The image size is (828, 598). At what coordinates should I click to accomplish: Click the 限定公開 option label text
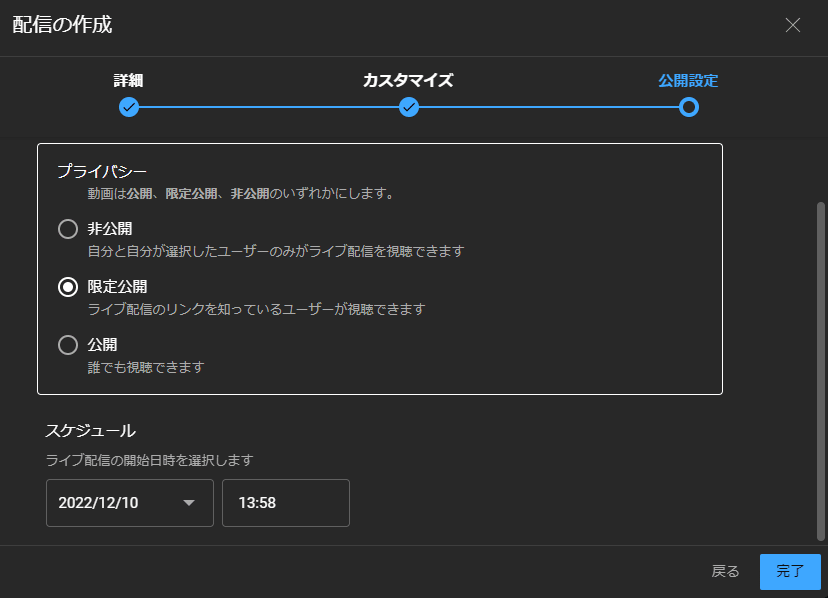pyautogui.click(x=117, y=287)
